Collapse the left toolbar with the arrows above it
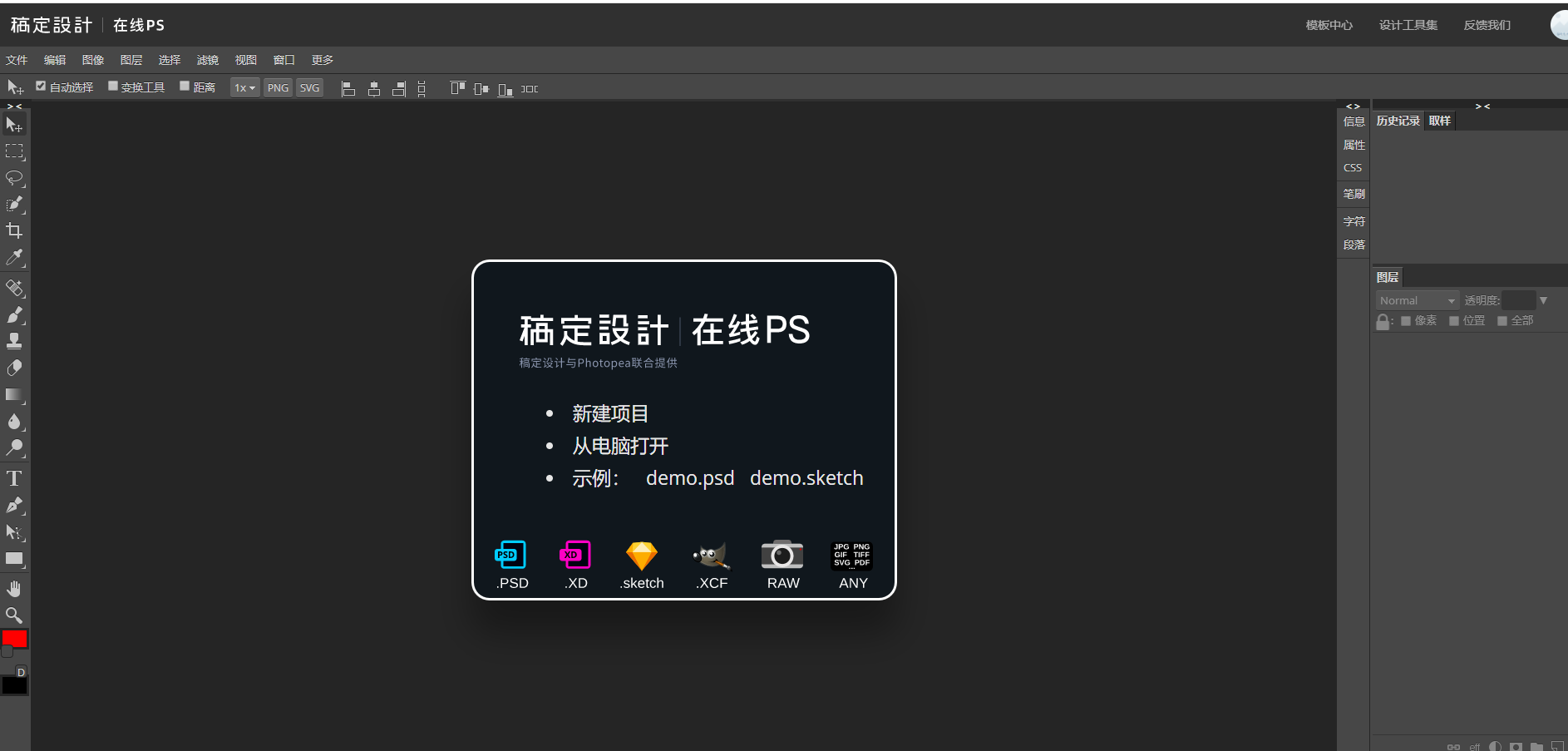The image size is (1568, 751). (14, 106)
